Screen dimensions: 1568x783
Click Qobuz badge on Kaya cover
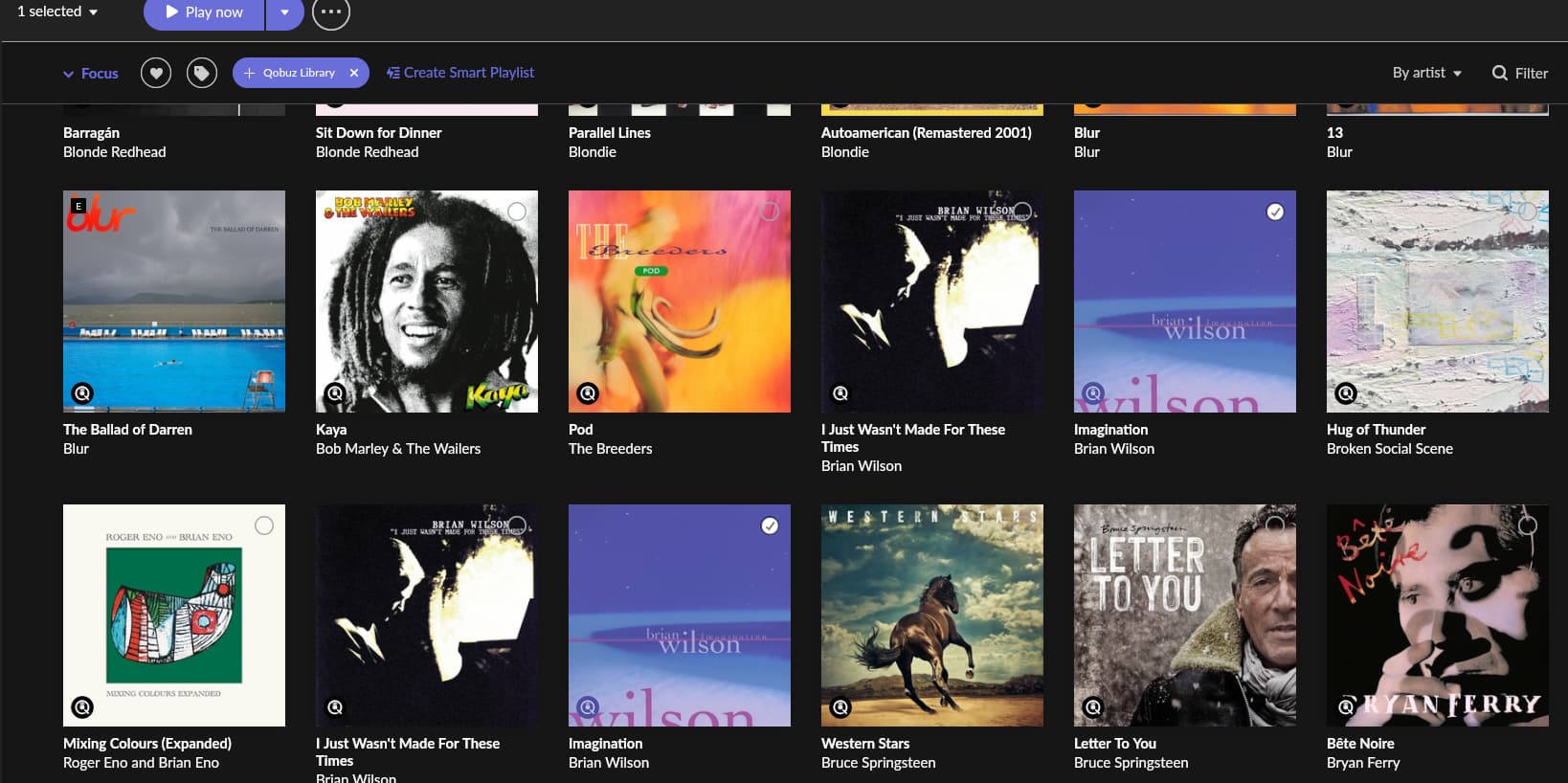[335, 392]
